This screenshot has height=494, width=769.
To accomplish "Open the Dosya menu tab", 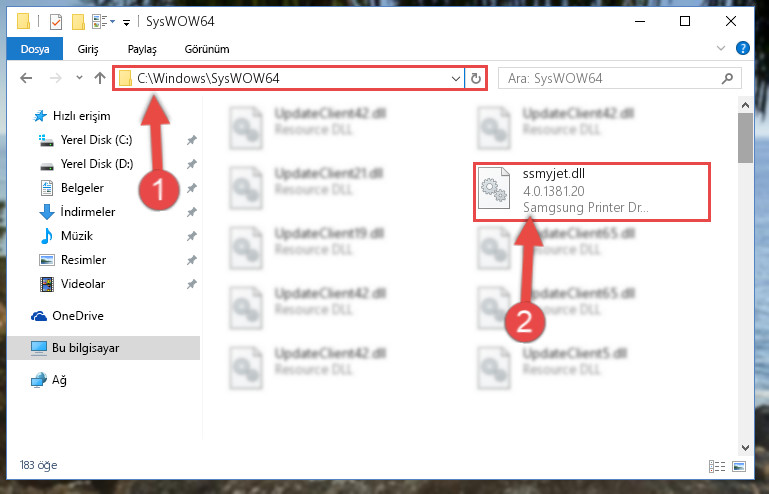I will pyautogui.click(x=35, y=49).
